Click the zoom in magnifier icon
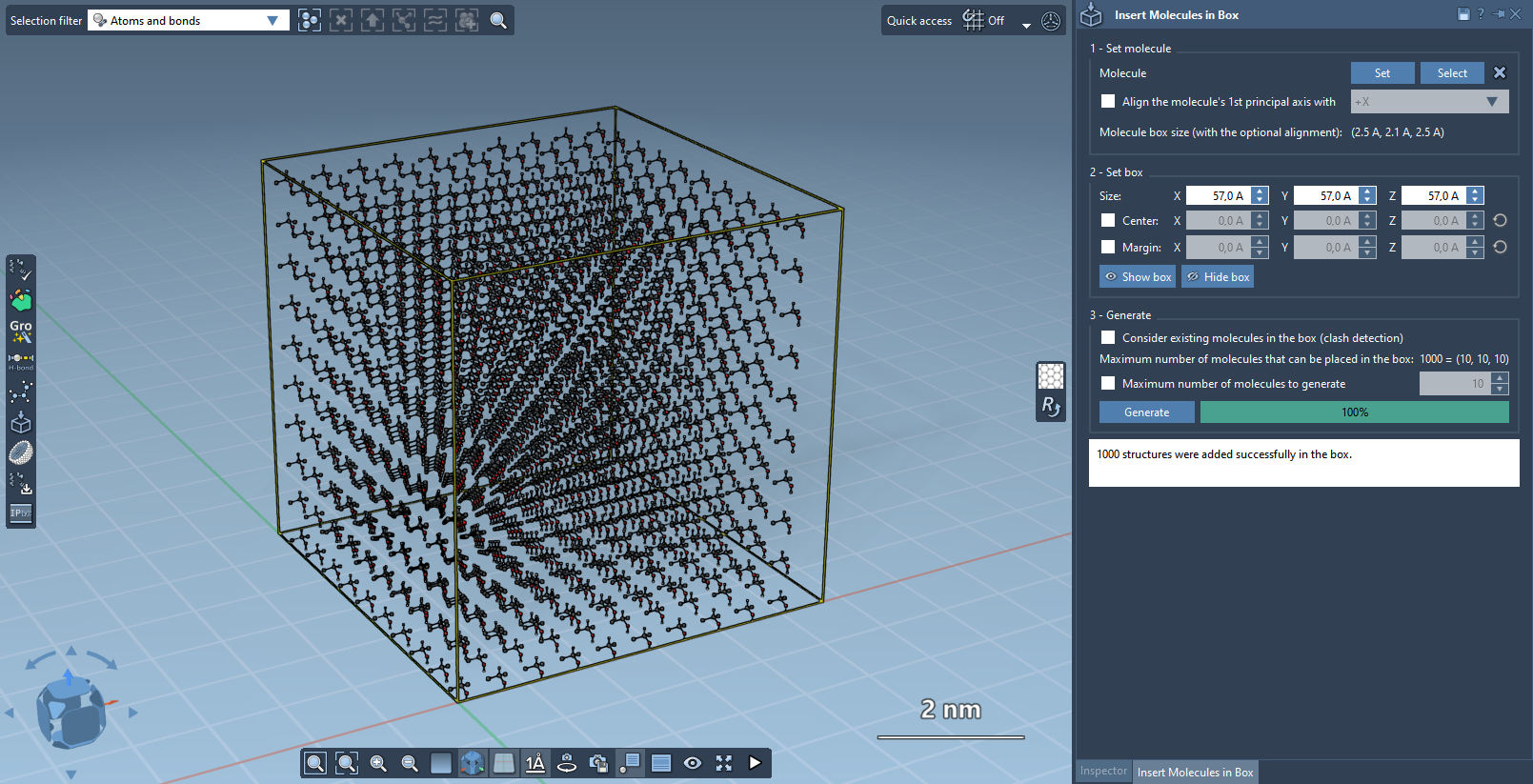 pyautogui.click(x=378, y=763)
